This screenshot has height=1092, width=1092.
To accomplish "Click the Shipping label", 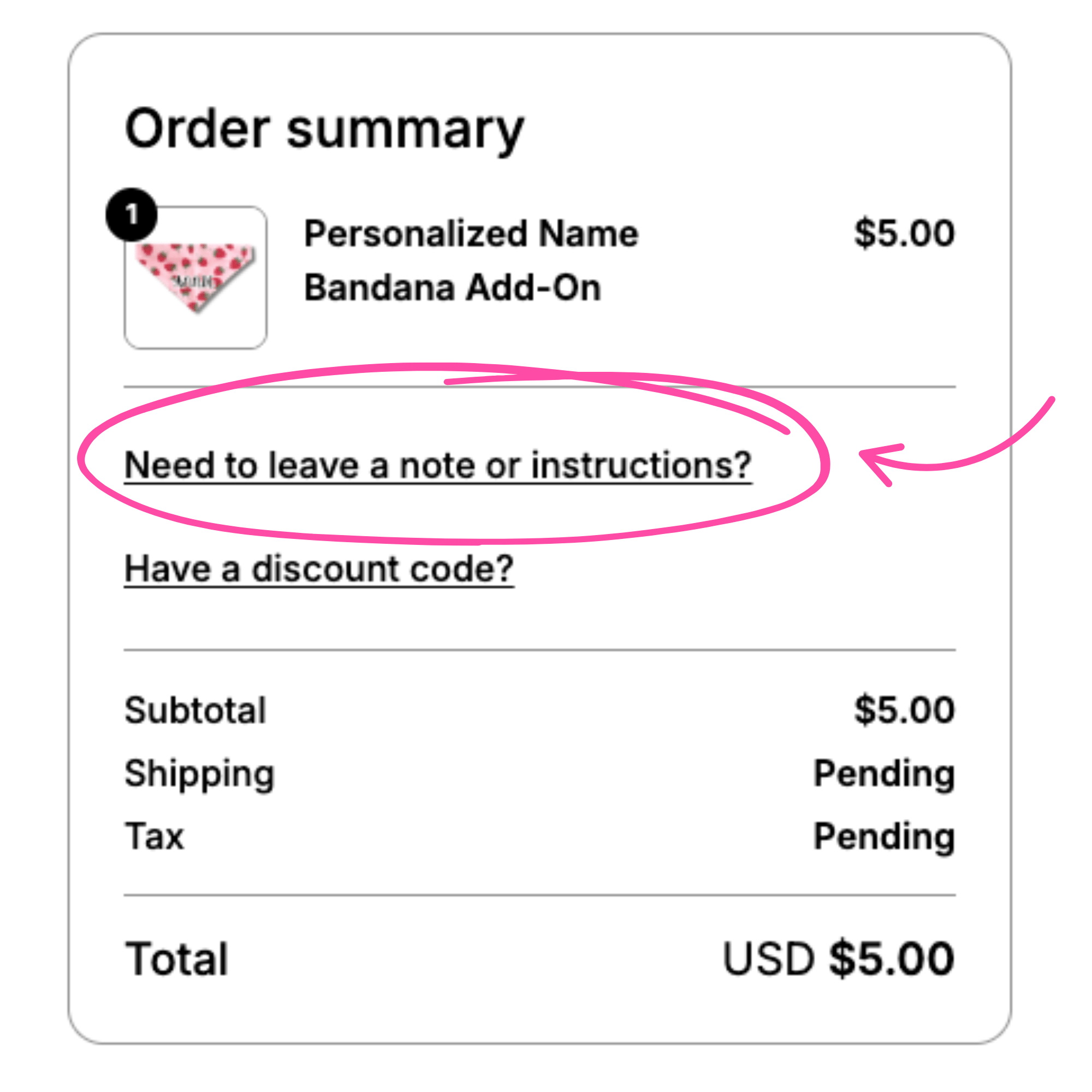I will tap(199, 774).
